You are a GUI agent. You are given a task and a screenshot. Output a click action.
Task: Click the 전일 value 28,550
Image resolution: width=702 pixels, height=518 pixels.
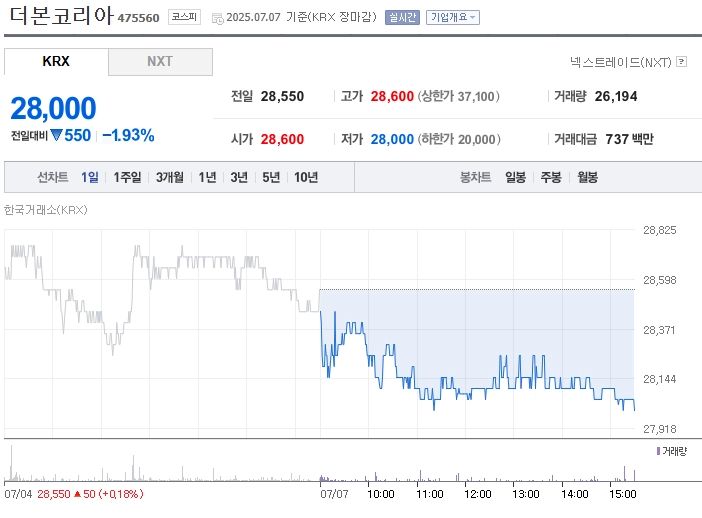tap(282, 96)
